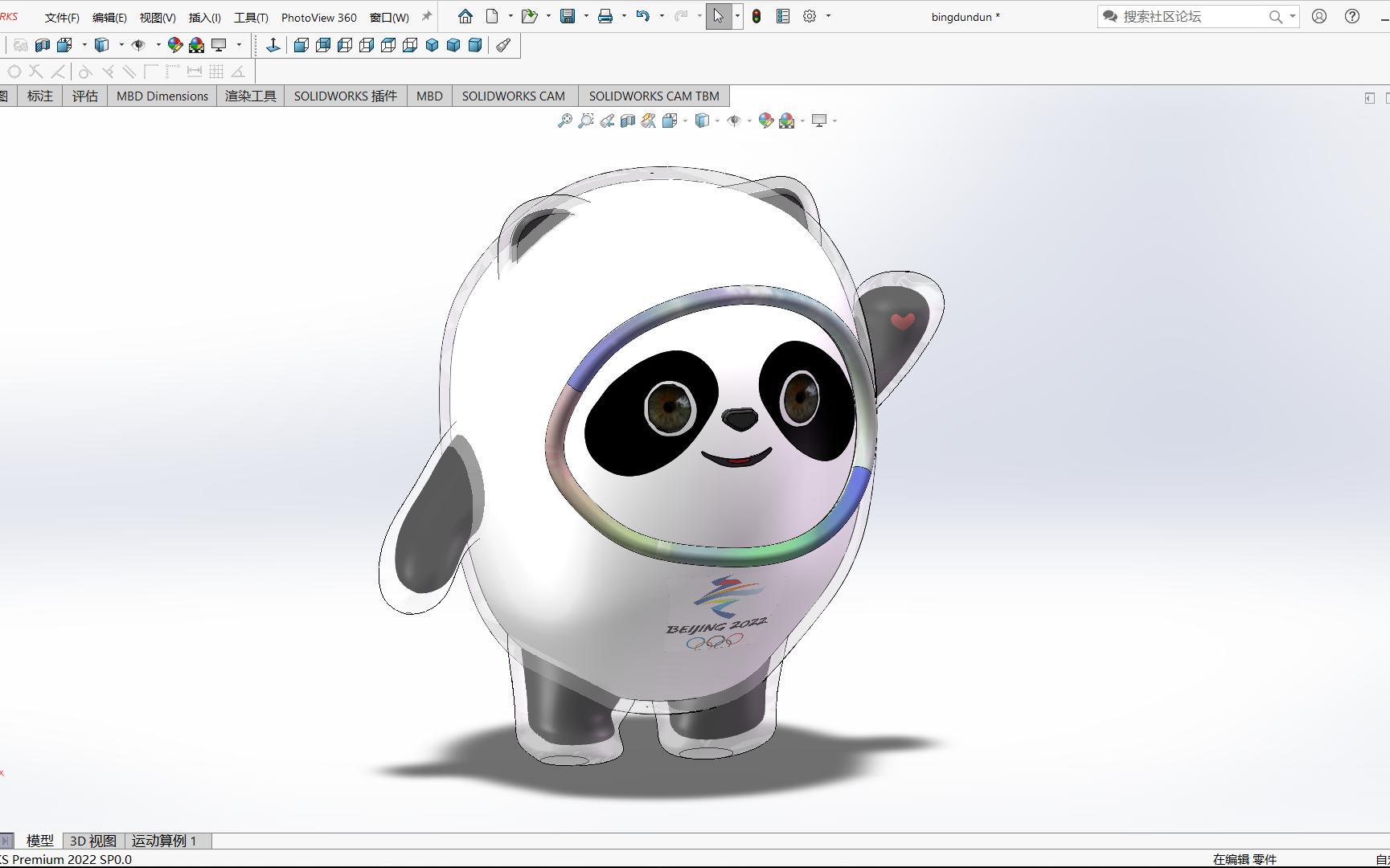The image size is (1390, 868).
Task: Expand the Select tool dropdown arrow
Action: 737,16
